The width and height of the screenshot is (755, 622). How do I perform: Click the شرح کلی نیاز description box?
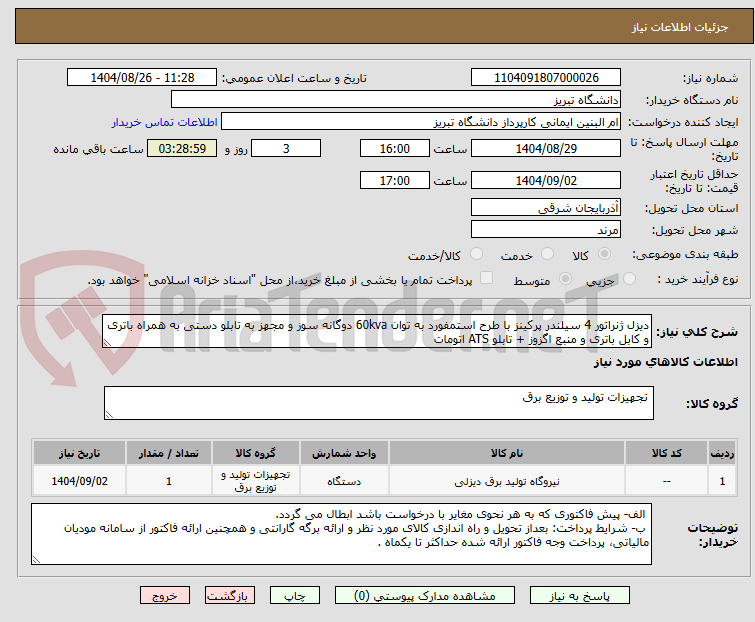[x=378, y=331]
